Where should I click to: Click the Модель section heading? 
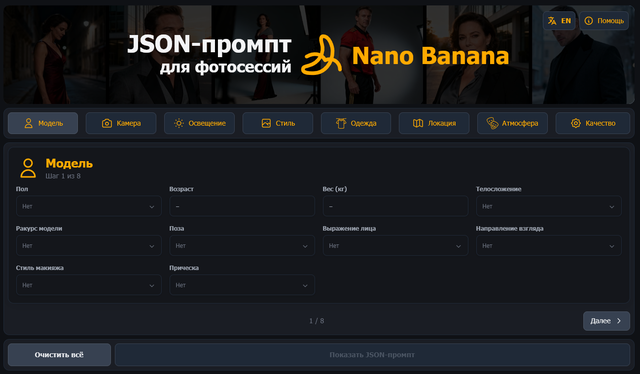pyautogui.click(x=69, y=163)
